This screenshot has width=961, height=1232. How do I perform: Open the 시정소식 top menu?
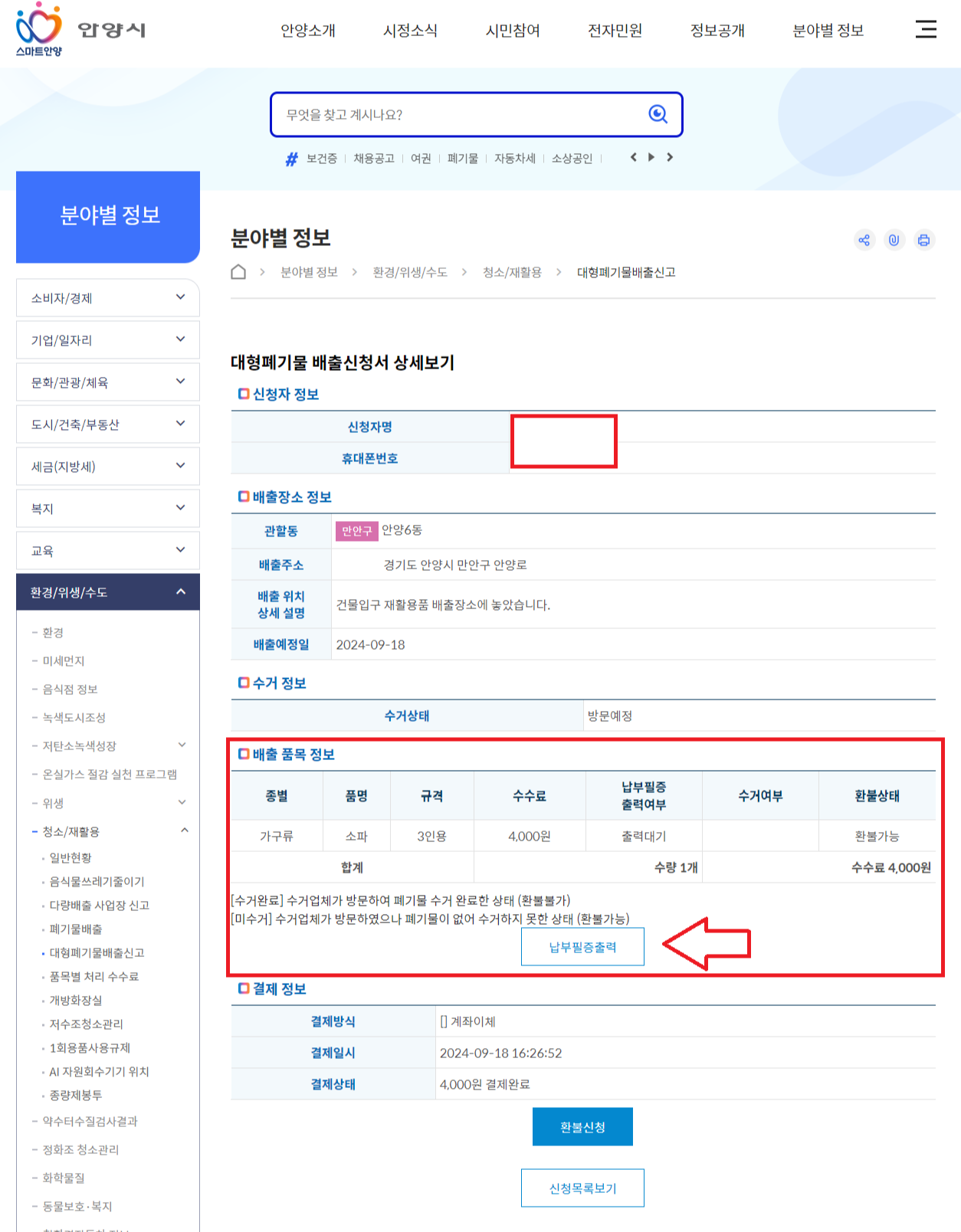410,31
